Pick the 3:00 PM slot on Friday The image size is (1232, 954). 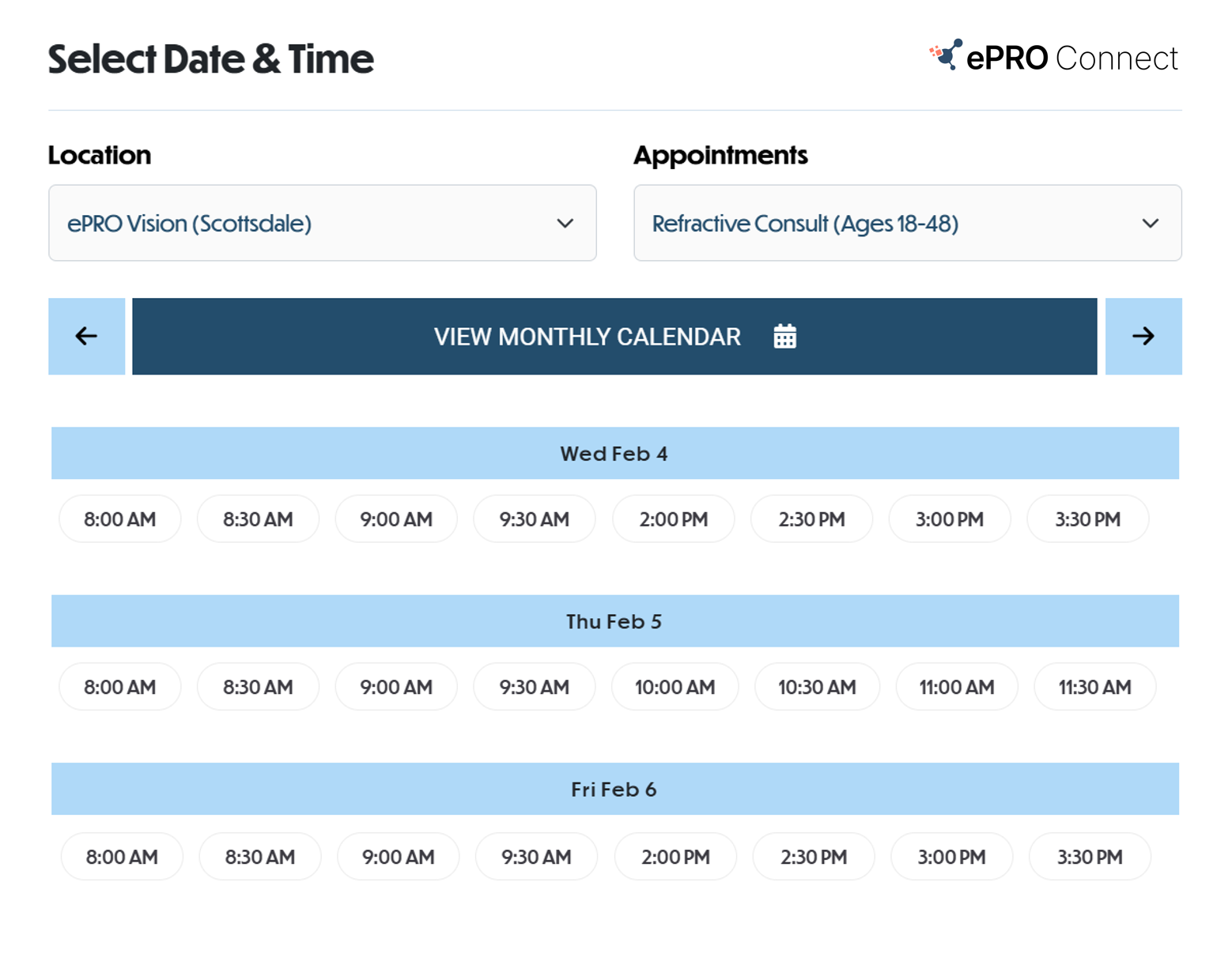[x=951, y=857]
